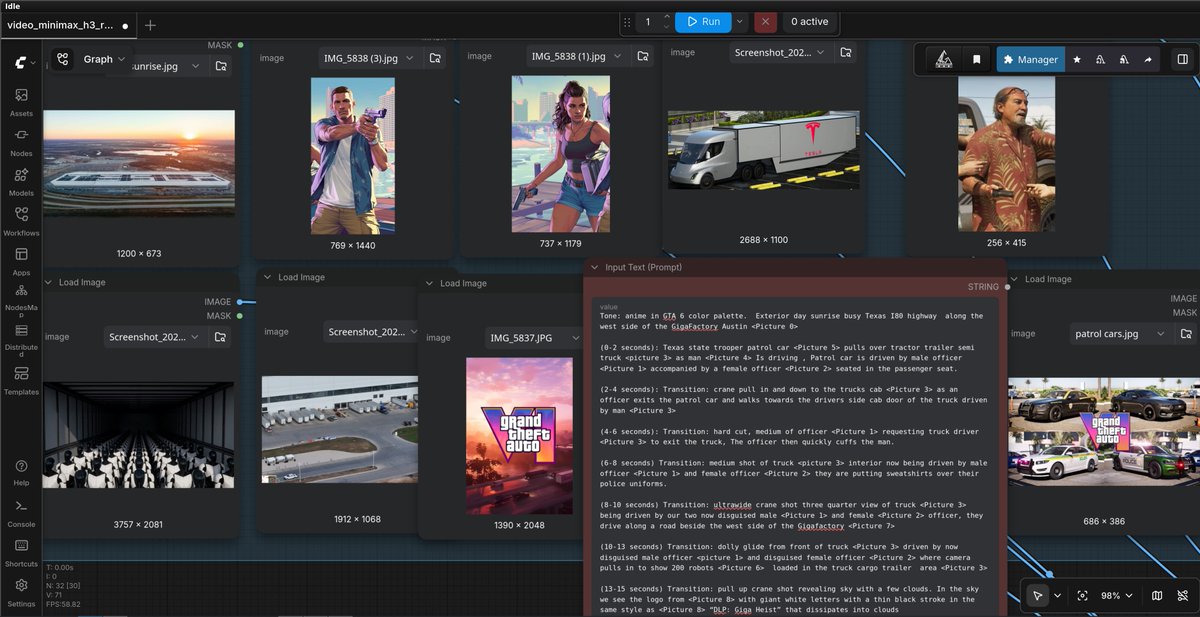This screenshot has width=1200, height=617.
Task: Click the star icon right of Manager
Action: pos(1077,59)
